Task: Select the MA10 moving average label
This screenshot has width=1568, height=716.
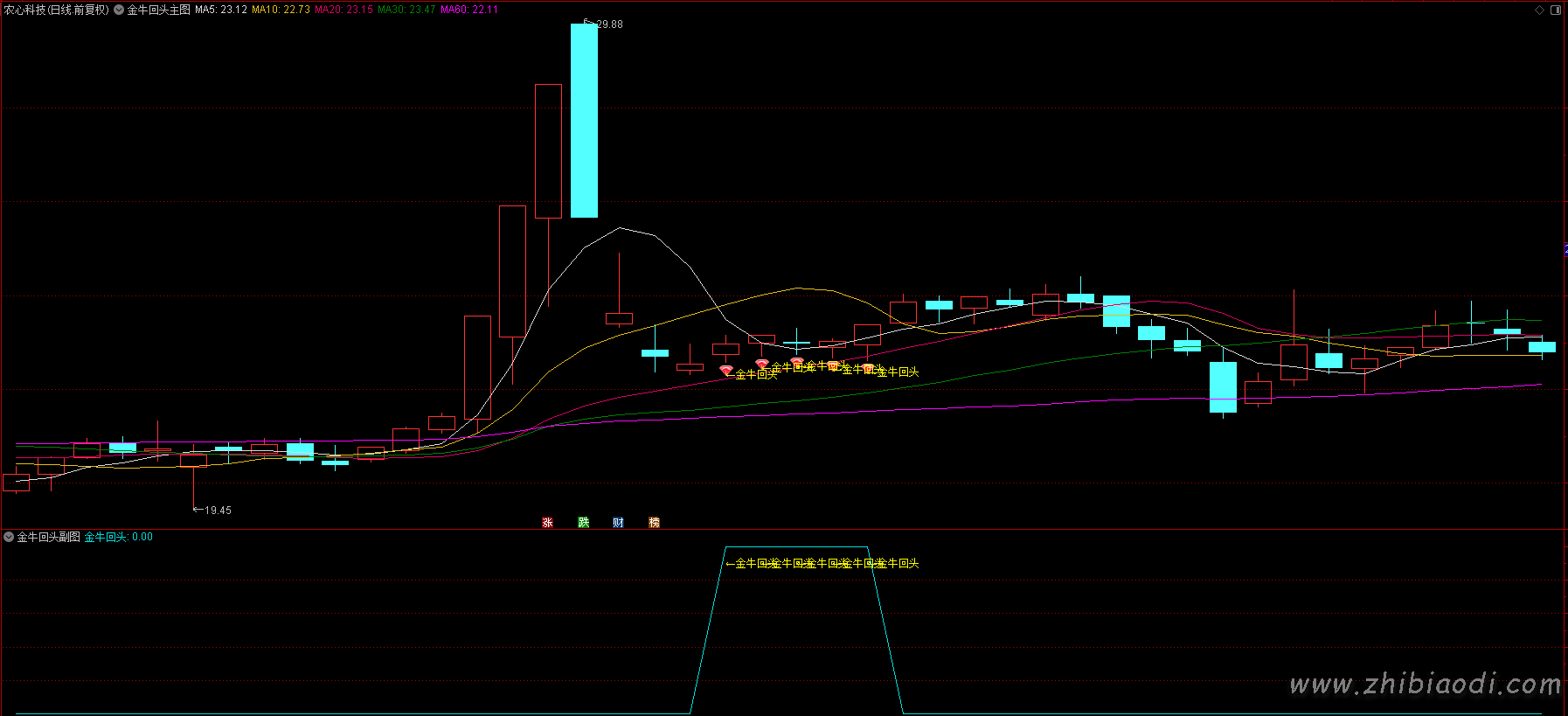Action: coord(281,10)
